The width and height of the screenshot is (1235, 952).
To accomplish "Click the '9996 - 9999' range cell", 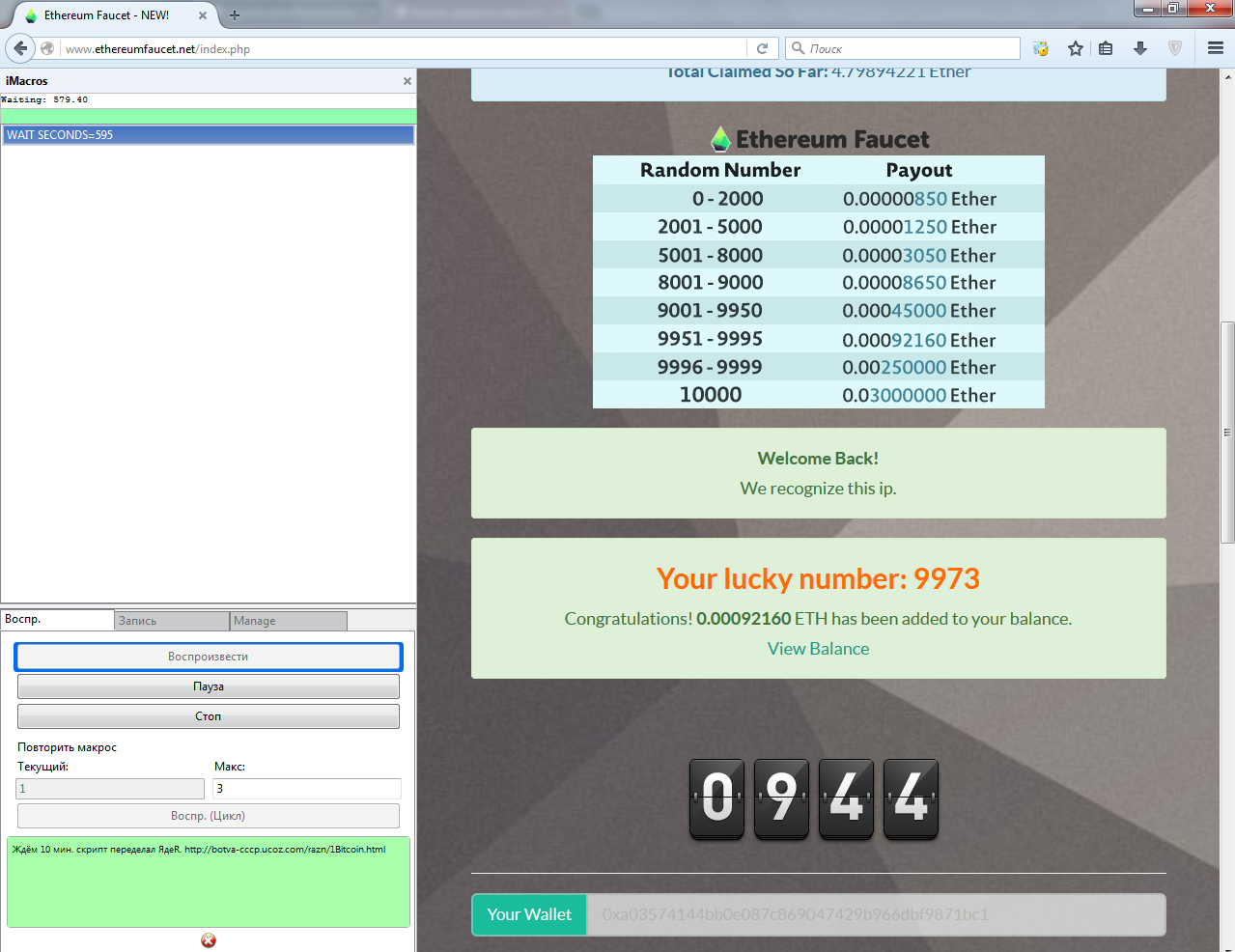I will (710, 367).
